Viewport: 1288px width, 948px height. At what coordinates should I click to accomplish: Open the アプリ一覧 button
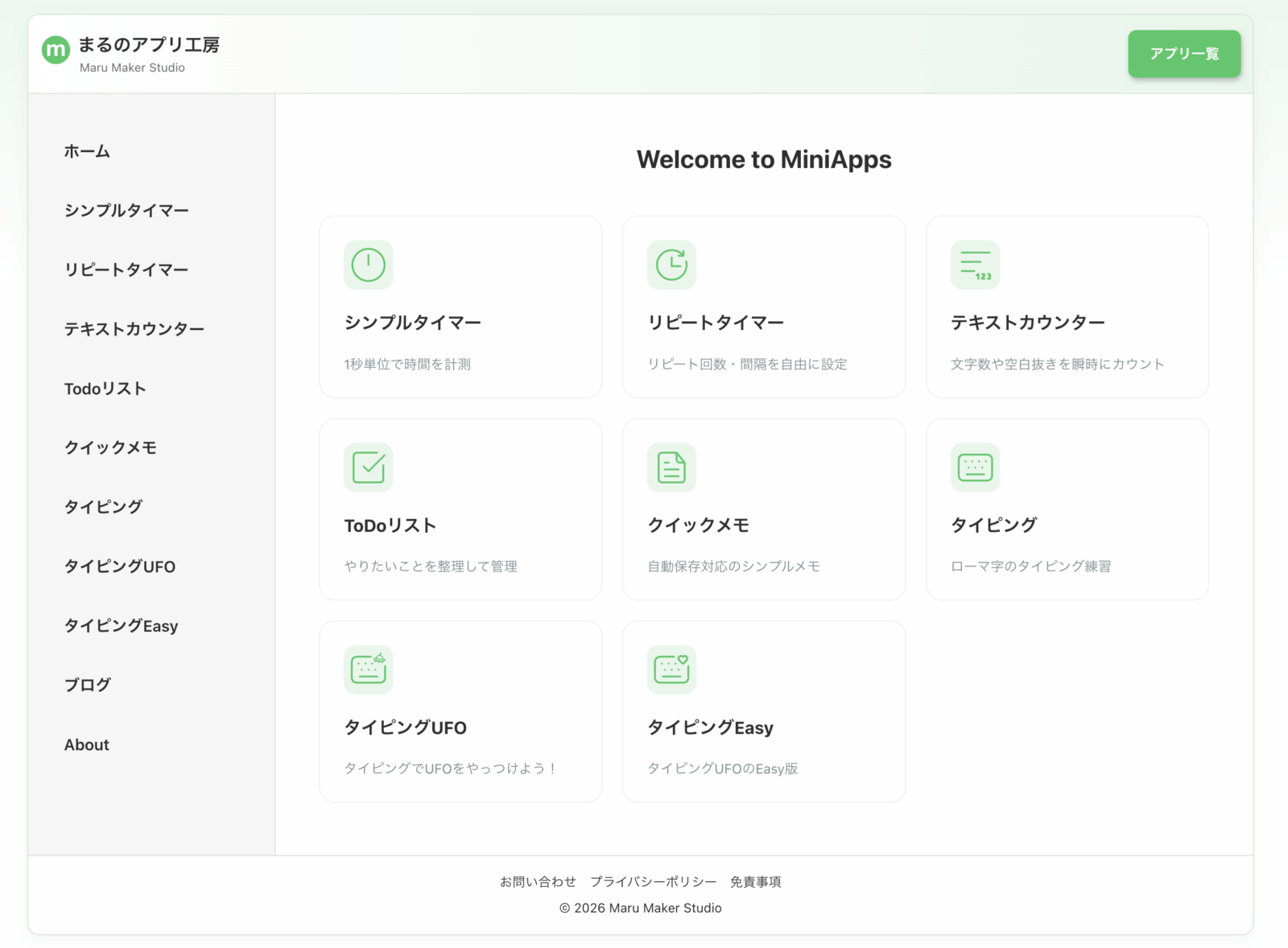pyautogui.click(x=1184, y=53)
